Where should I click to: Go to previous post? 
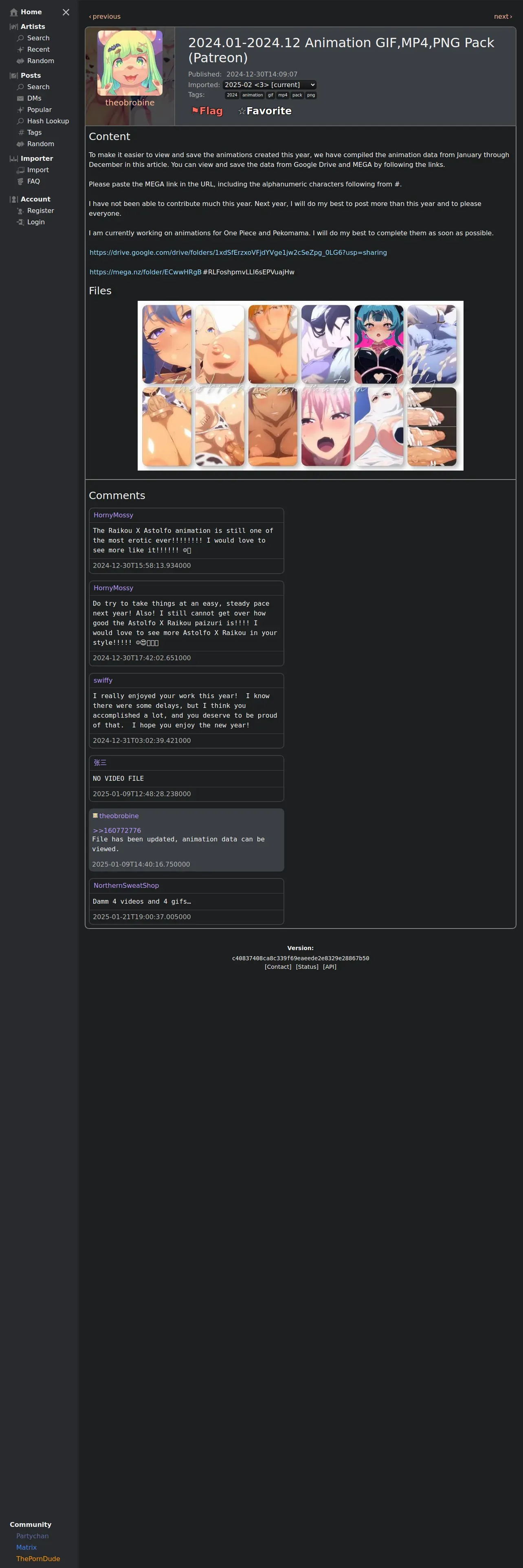pyautogui.click(x=105, y=16)
